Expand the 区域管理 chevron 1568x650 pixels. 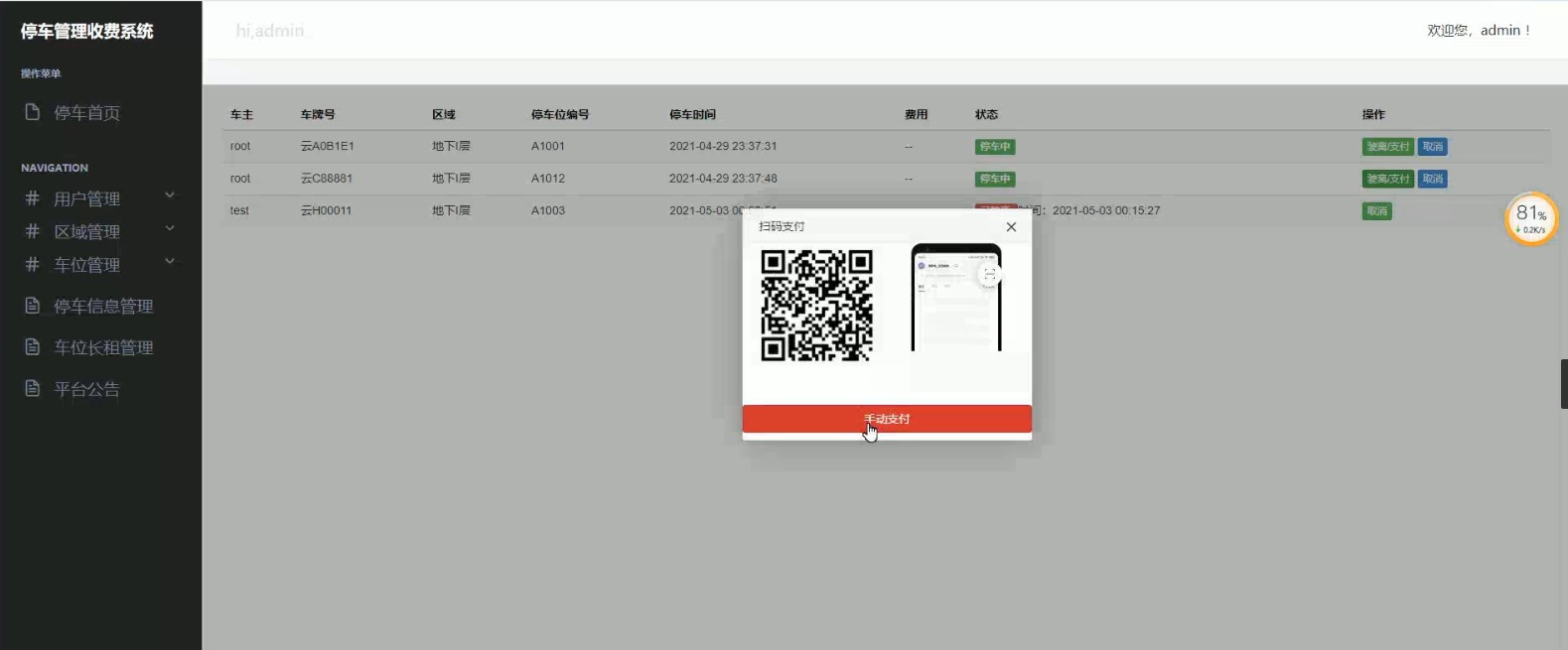click(x=170, y=228)
